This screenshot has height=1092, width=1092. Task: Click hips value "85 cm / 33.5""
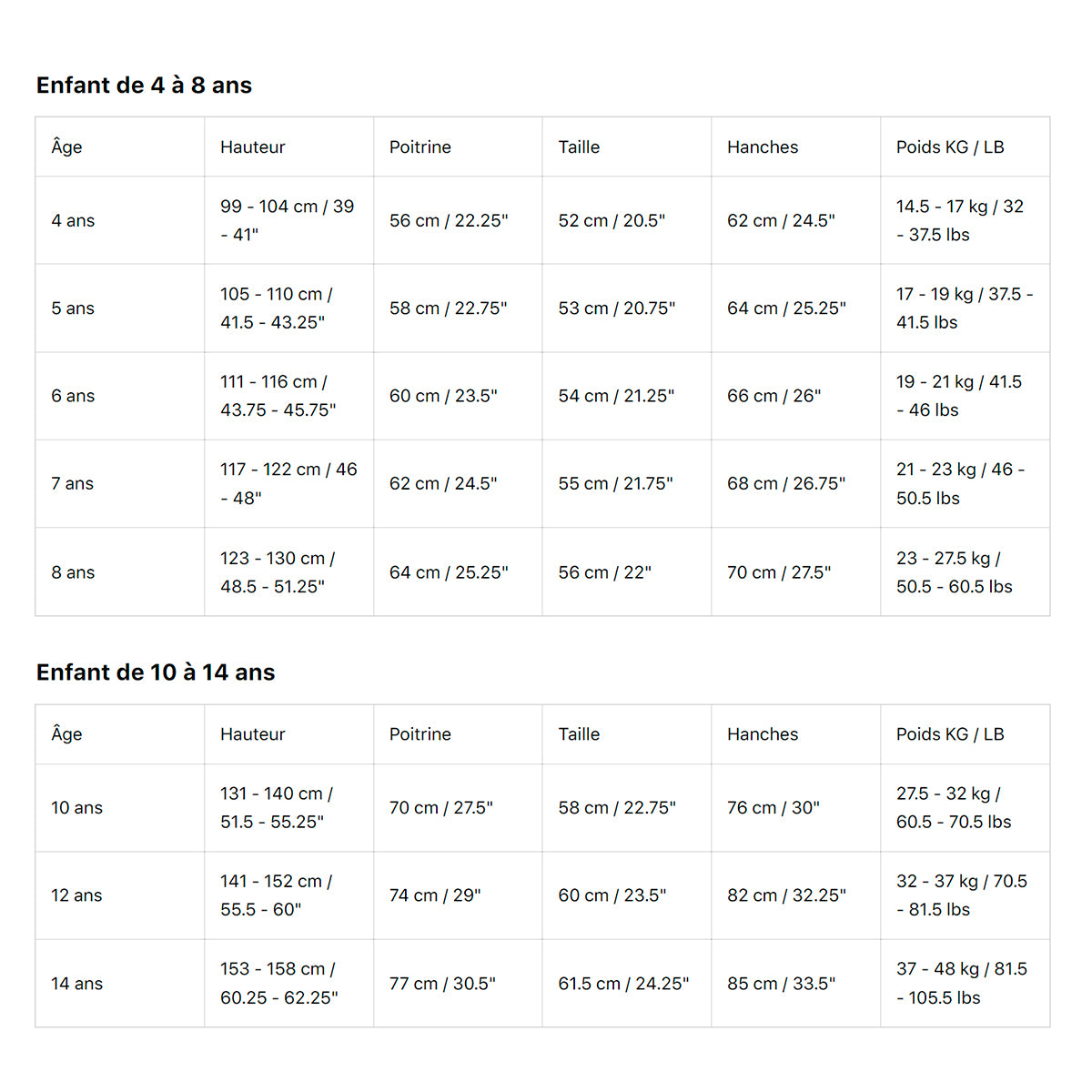tap(781, 984)
